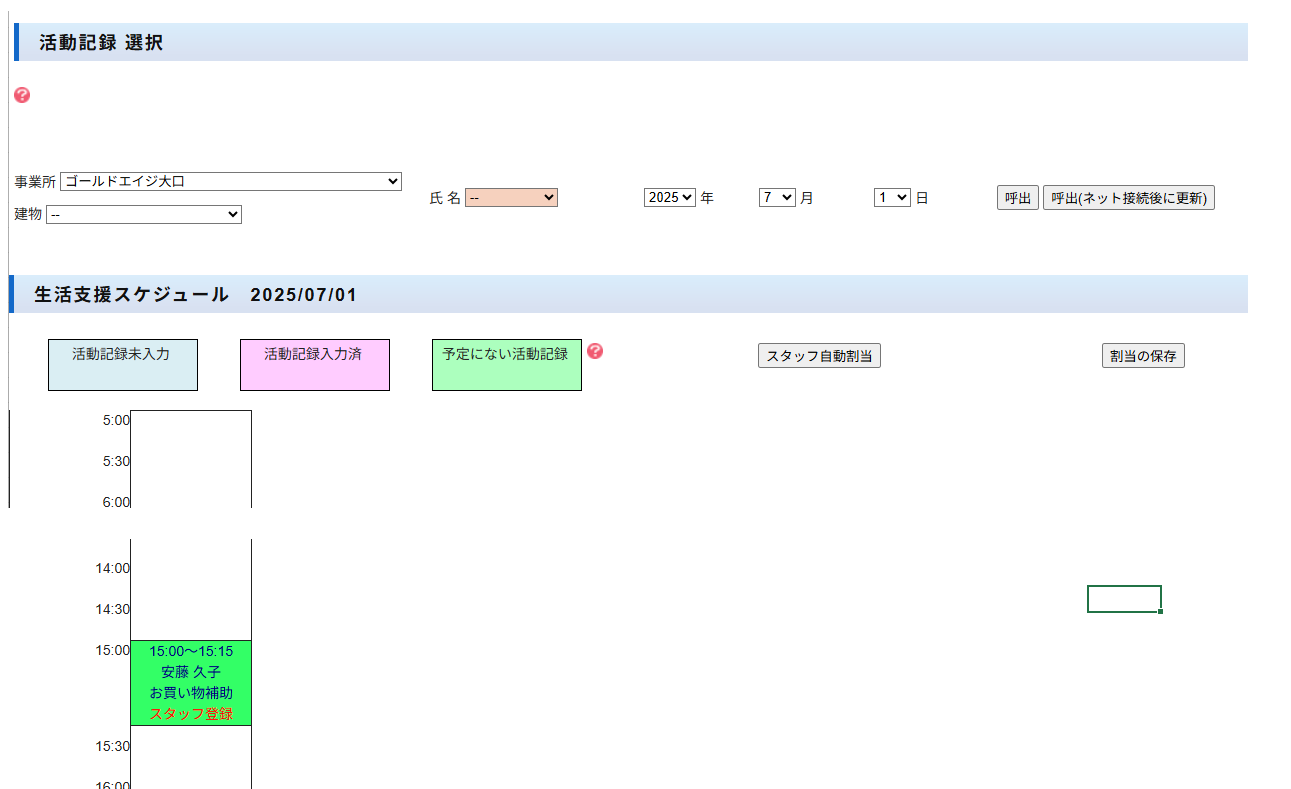Click the pink 活動記録入力済 legend box
Screen dimensions: 1291x789
click(314, 365)
